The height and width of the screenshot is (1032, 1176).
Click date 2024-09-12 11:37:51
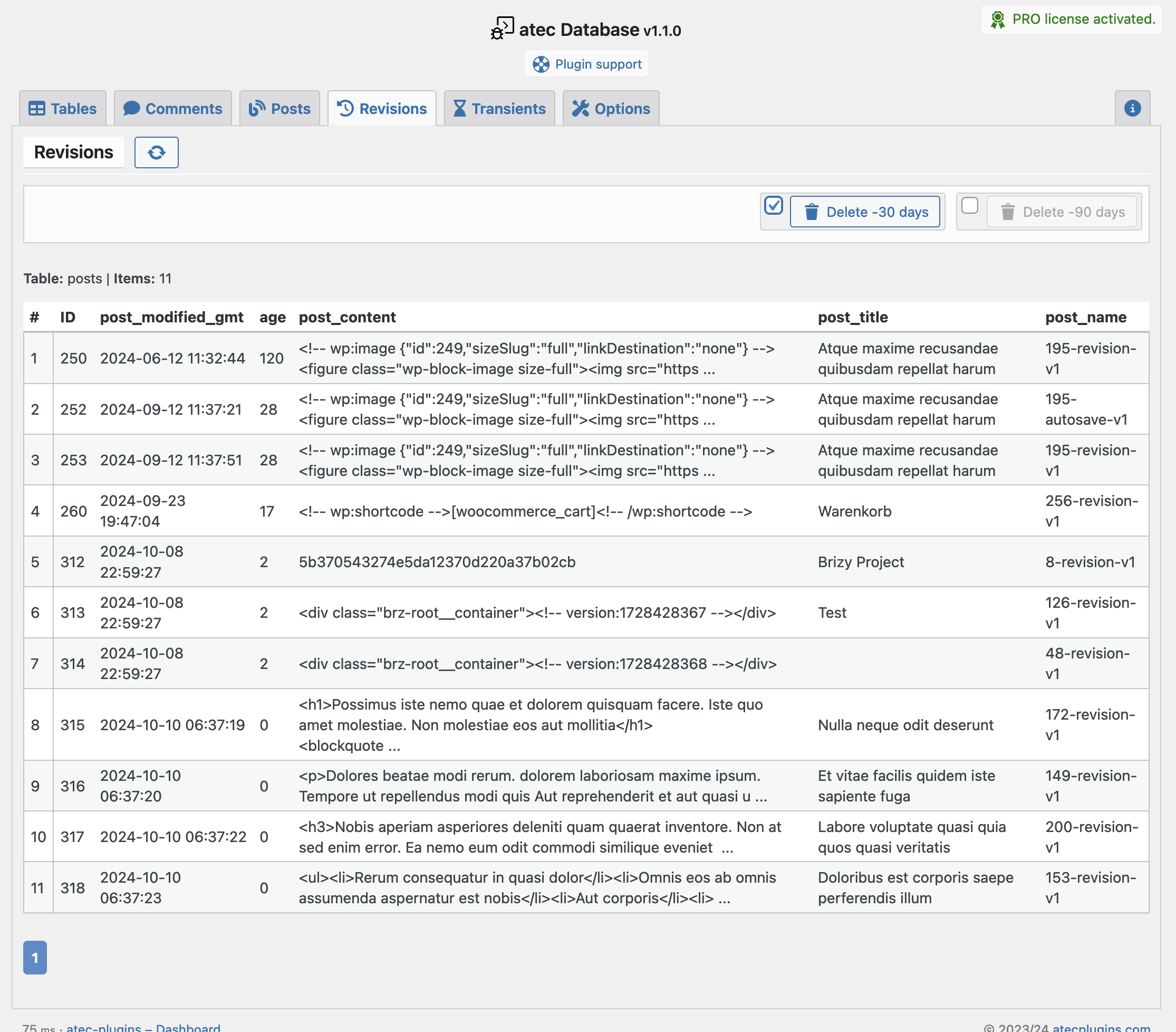click(171, 460)
